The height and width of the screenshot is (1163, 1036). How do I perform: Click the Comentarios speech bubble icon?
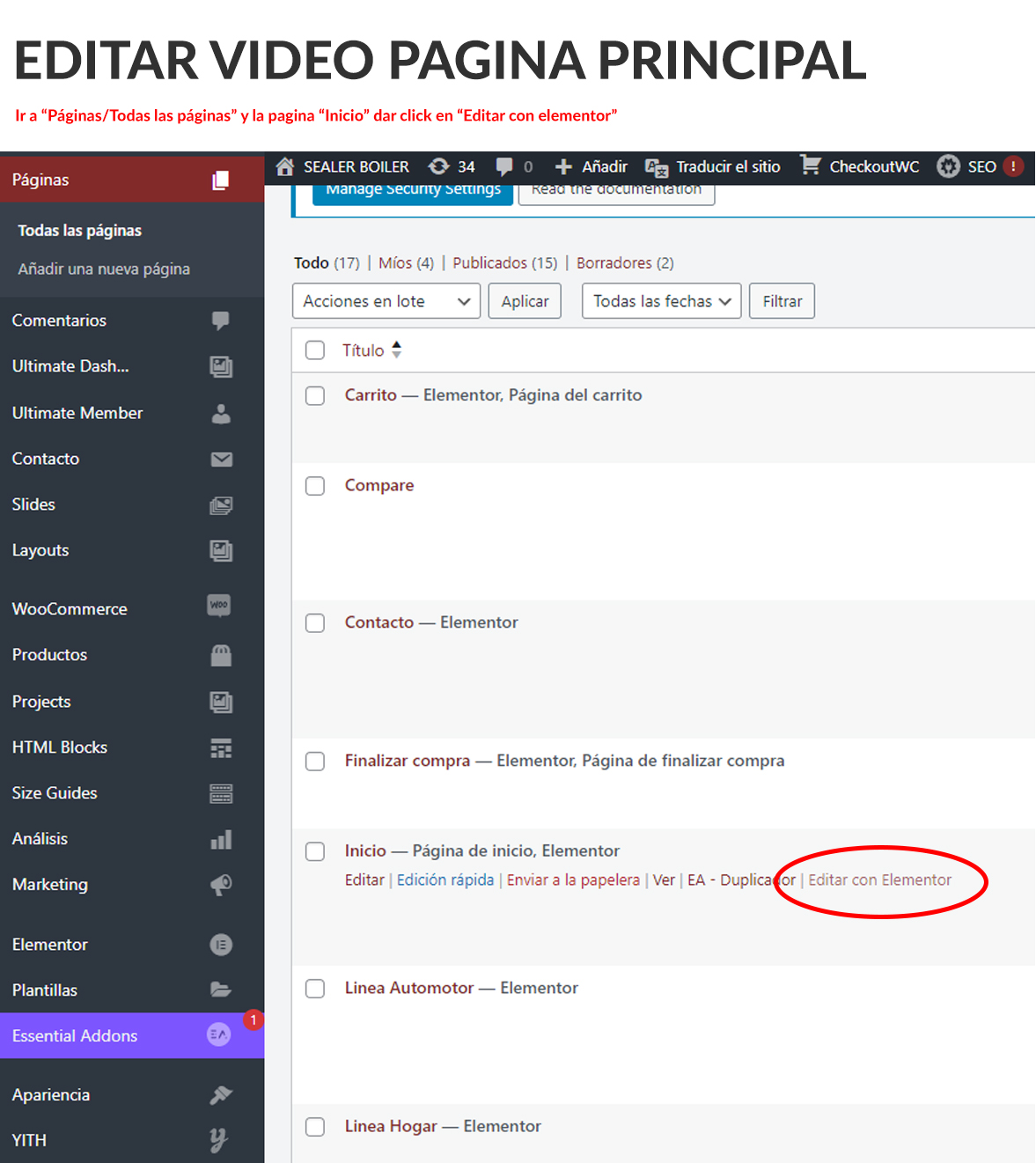(221, 320)
